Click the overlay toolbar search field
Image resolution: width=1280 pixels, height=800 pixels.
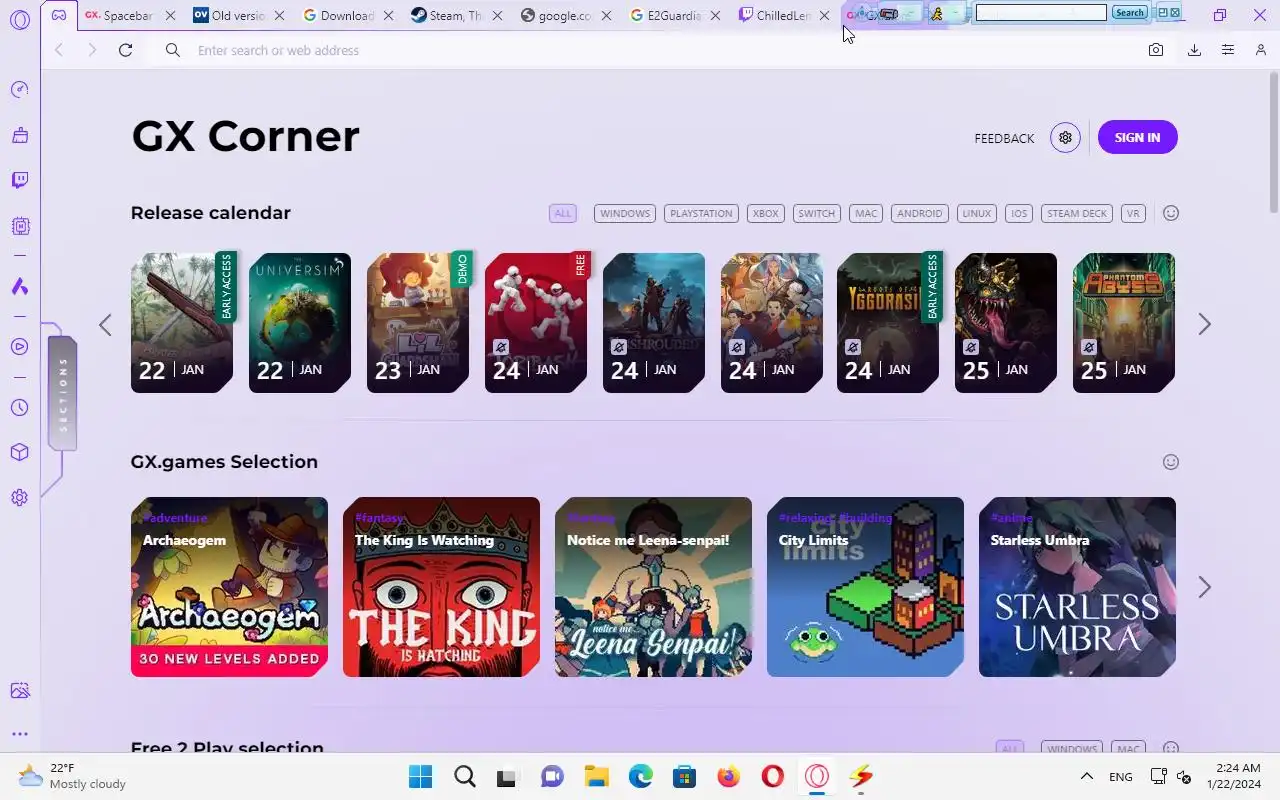click(1041, 13)
